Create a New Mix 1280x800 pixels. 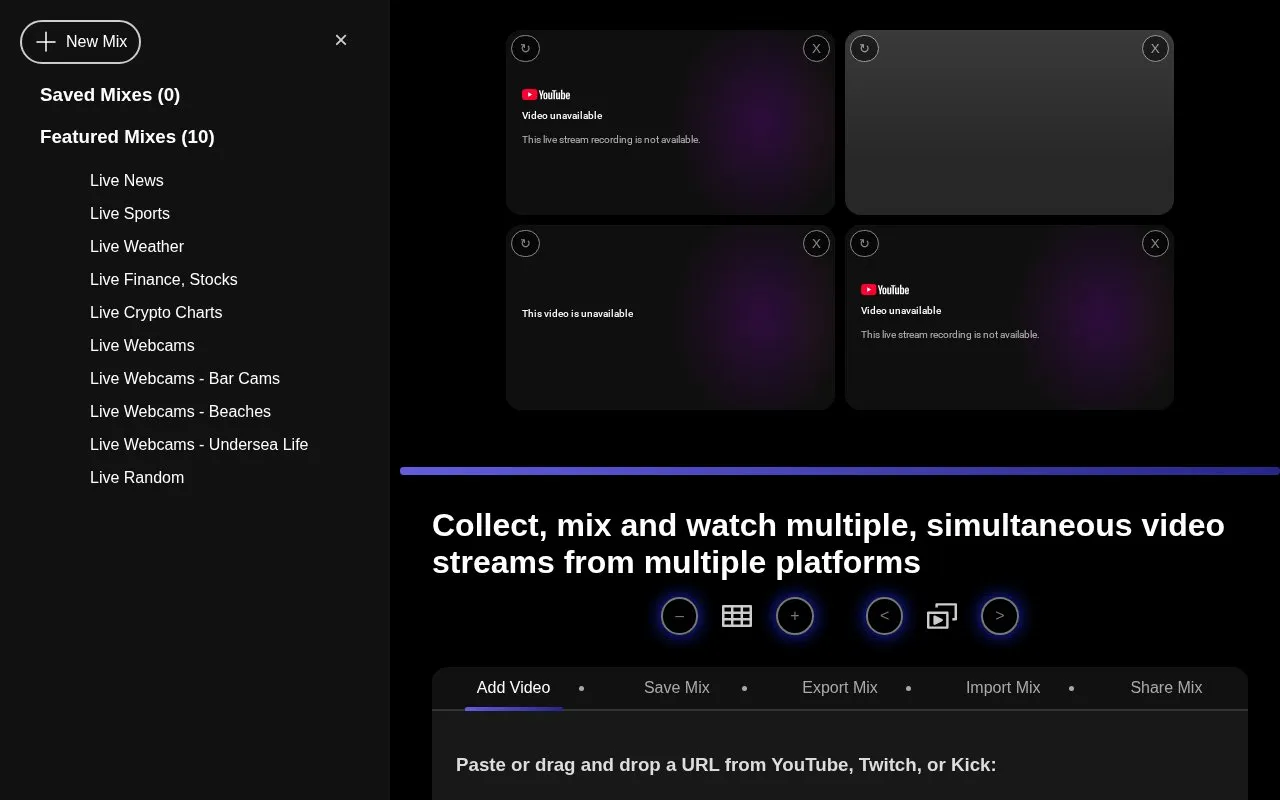pos(80,42)
